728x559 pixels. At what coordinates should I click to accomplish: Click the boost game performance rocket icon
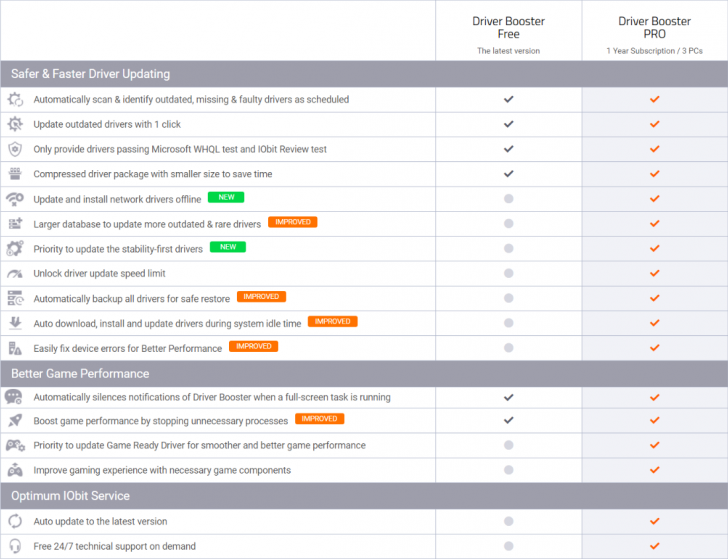[15, 421]
